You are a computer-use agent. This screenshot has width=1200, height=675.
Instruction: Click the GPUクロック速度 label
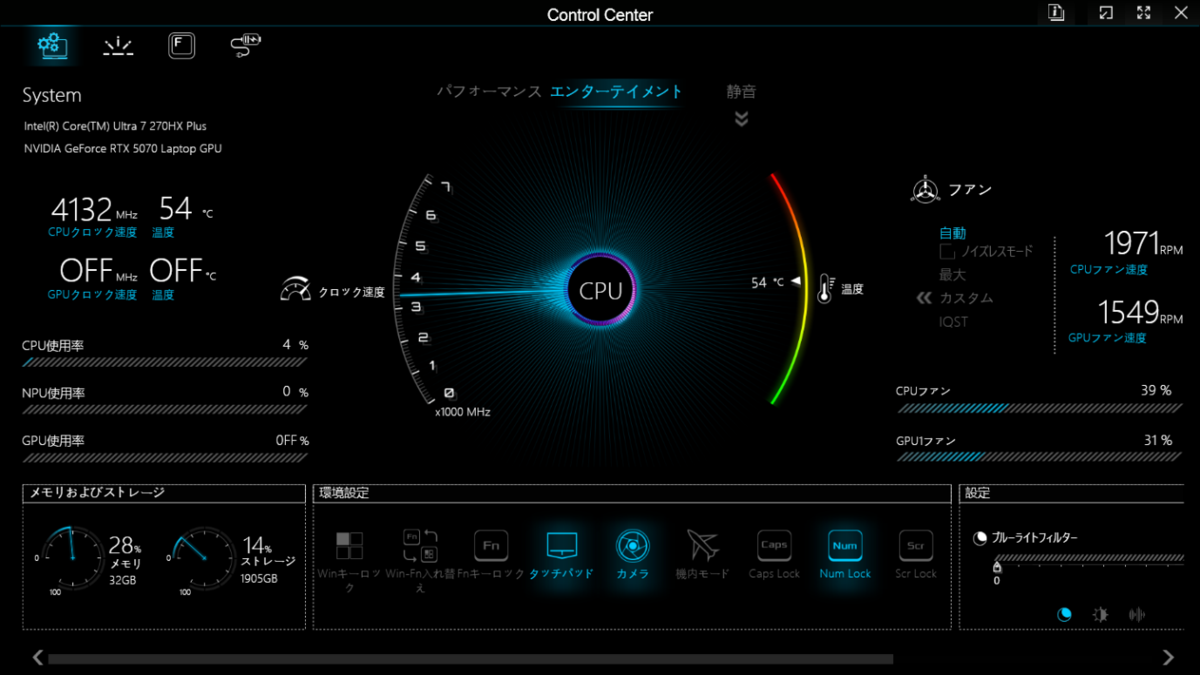(92, 295)
